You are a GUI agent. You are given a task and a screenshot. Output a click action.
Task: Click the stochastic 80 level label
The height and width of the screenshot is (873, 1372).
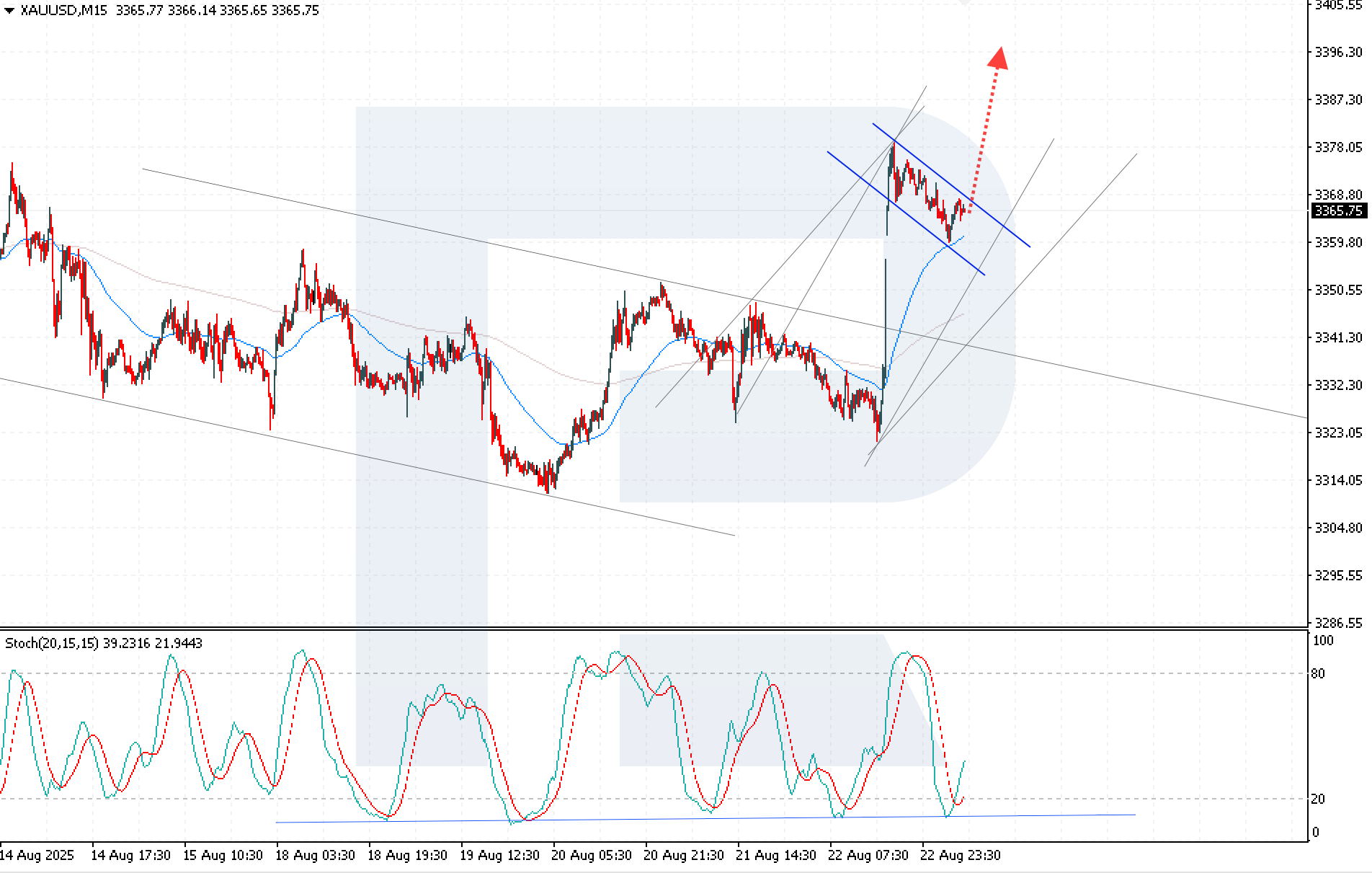coord(1318,673)
